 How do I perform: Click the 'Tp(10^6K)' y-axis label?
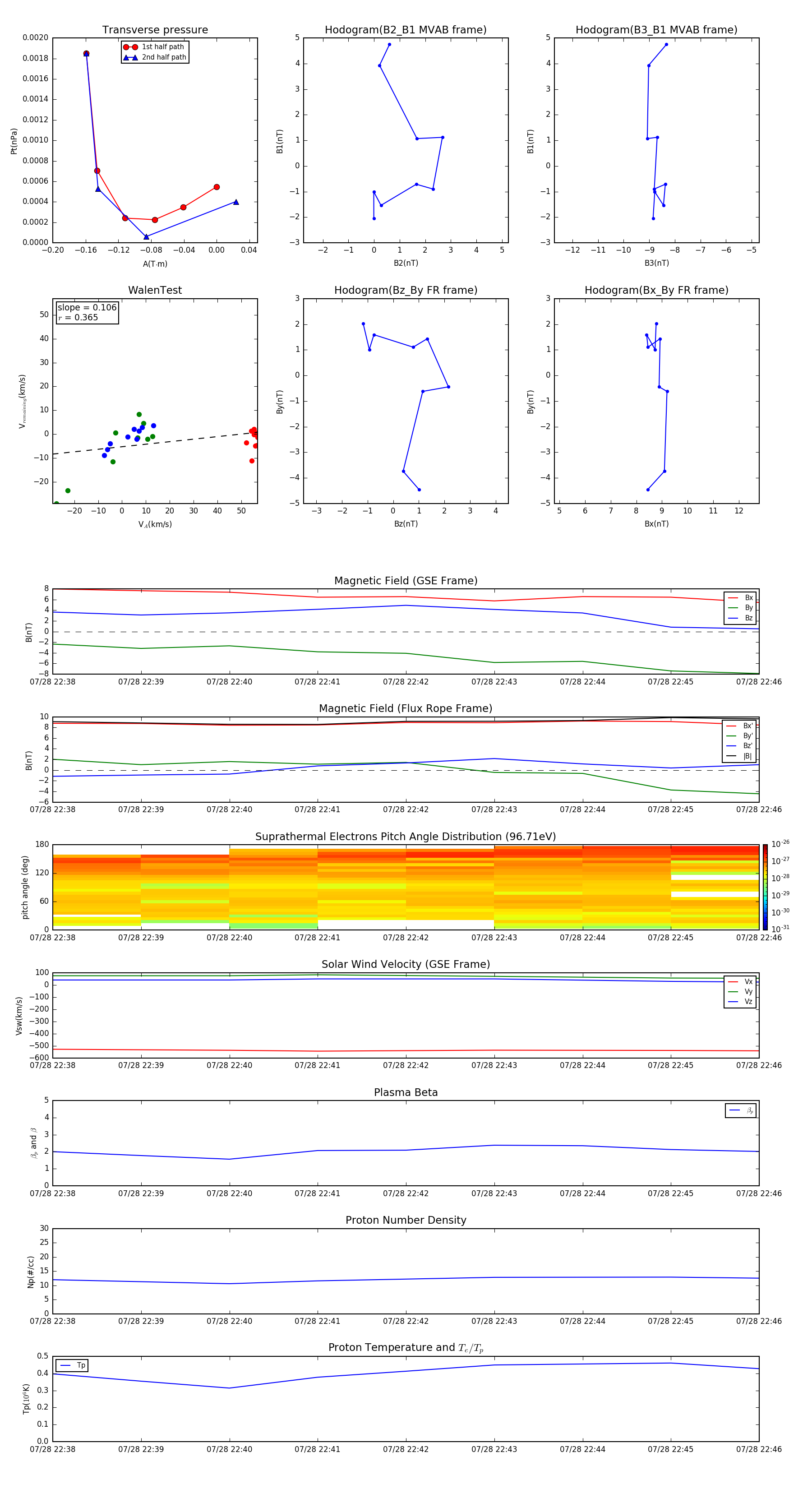point(26,1399)
